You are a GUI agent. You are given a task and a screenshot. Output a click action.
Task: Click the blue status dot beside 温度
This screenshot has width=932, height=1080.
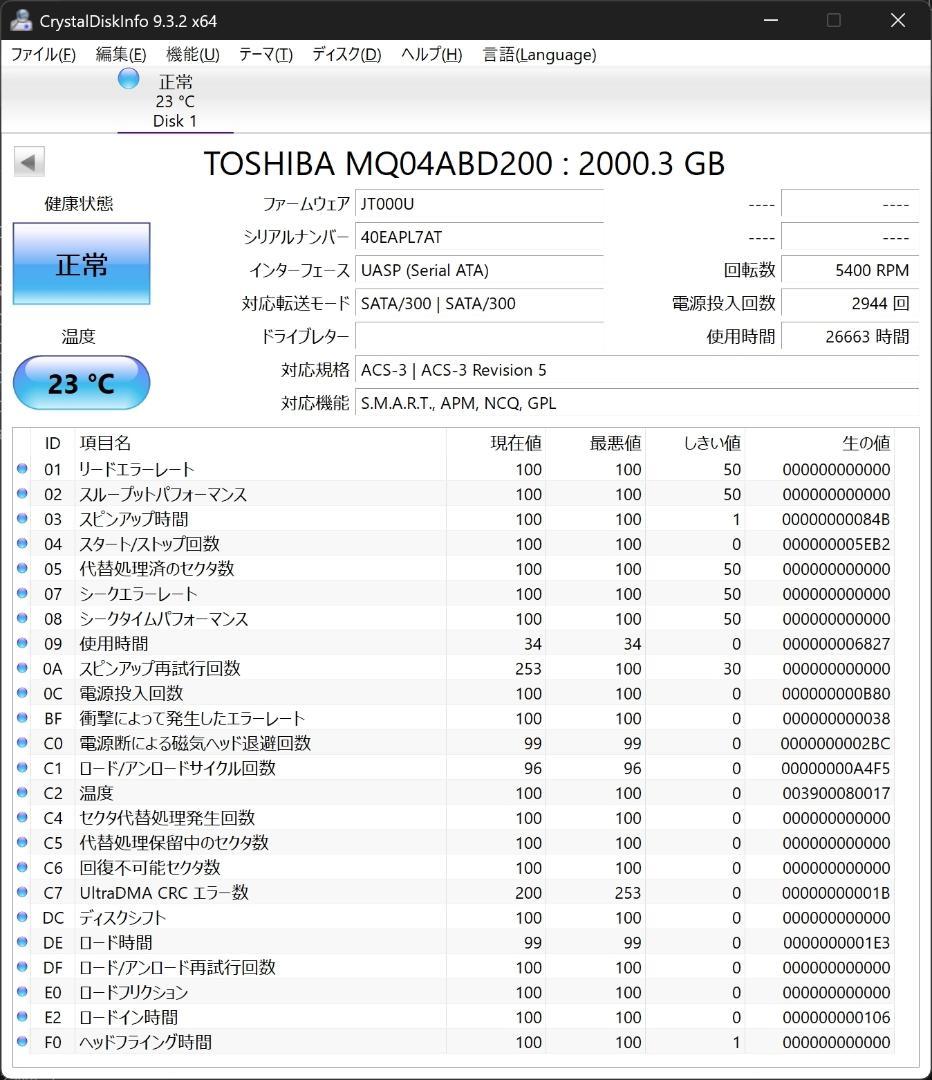[x=23, y=793]
